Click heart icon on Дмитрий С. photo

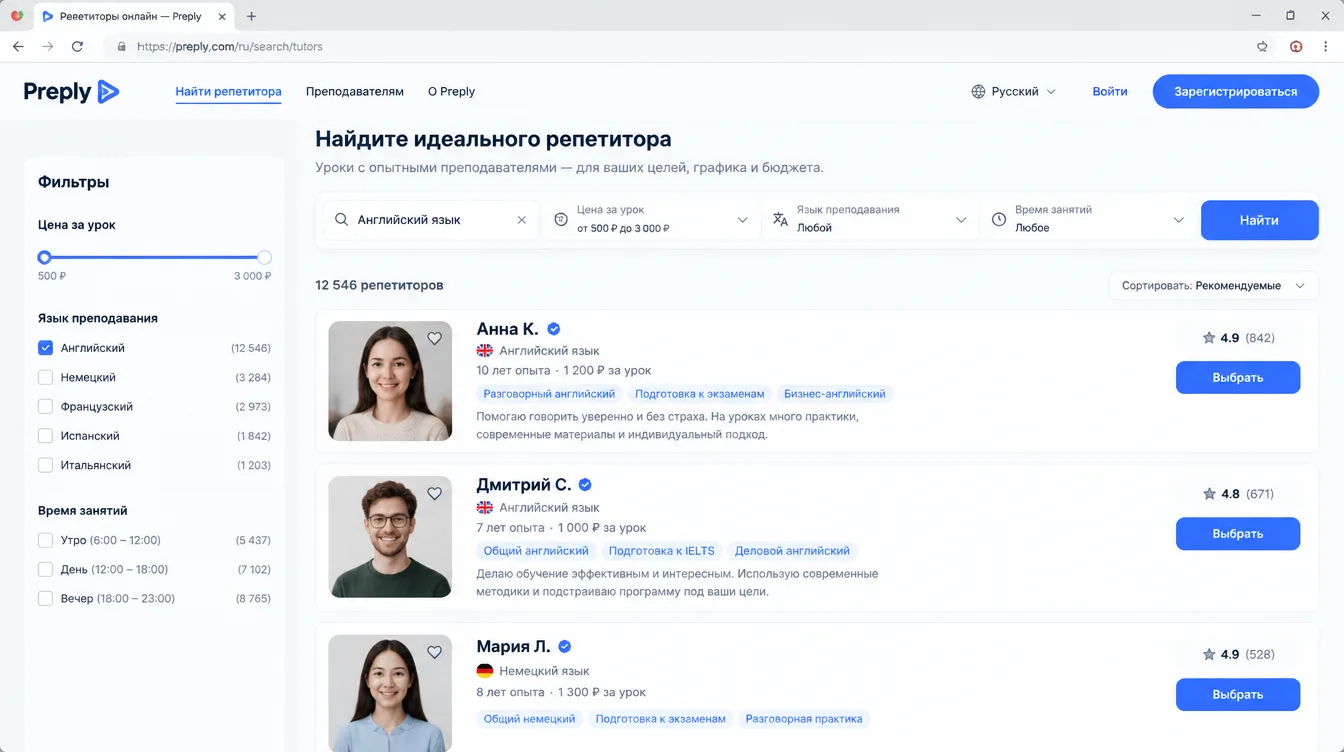(x=434, y=493)
